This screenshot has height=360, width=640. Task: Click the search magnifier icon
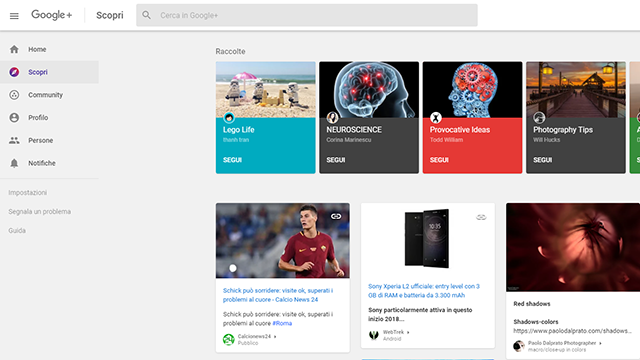click(147, 15)
